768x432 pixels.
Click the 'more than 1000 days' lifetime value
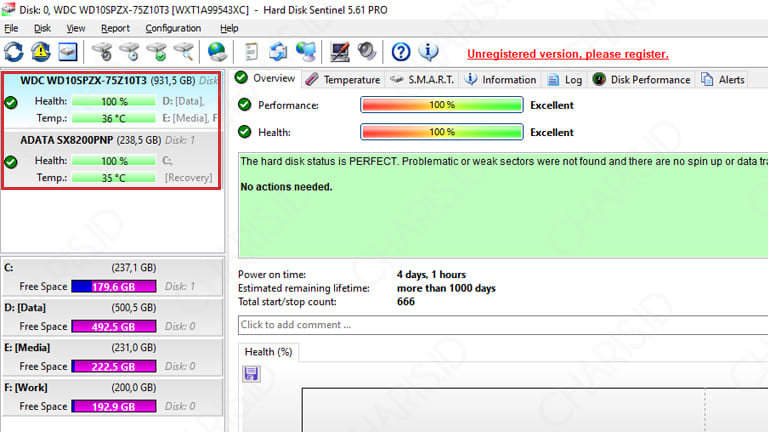[446, 288]
